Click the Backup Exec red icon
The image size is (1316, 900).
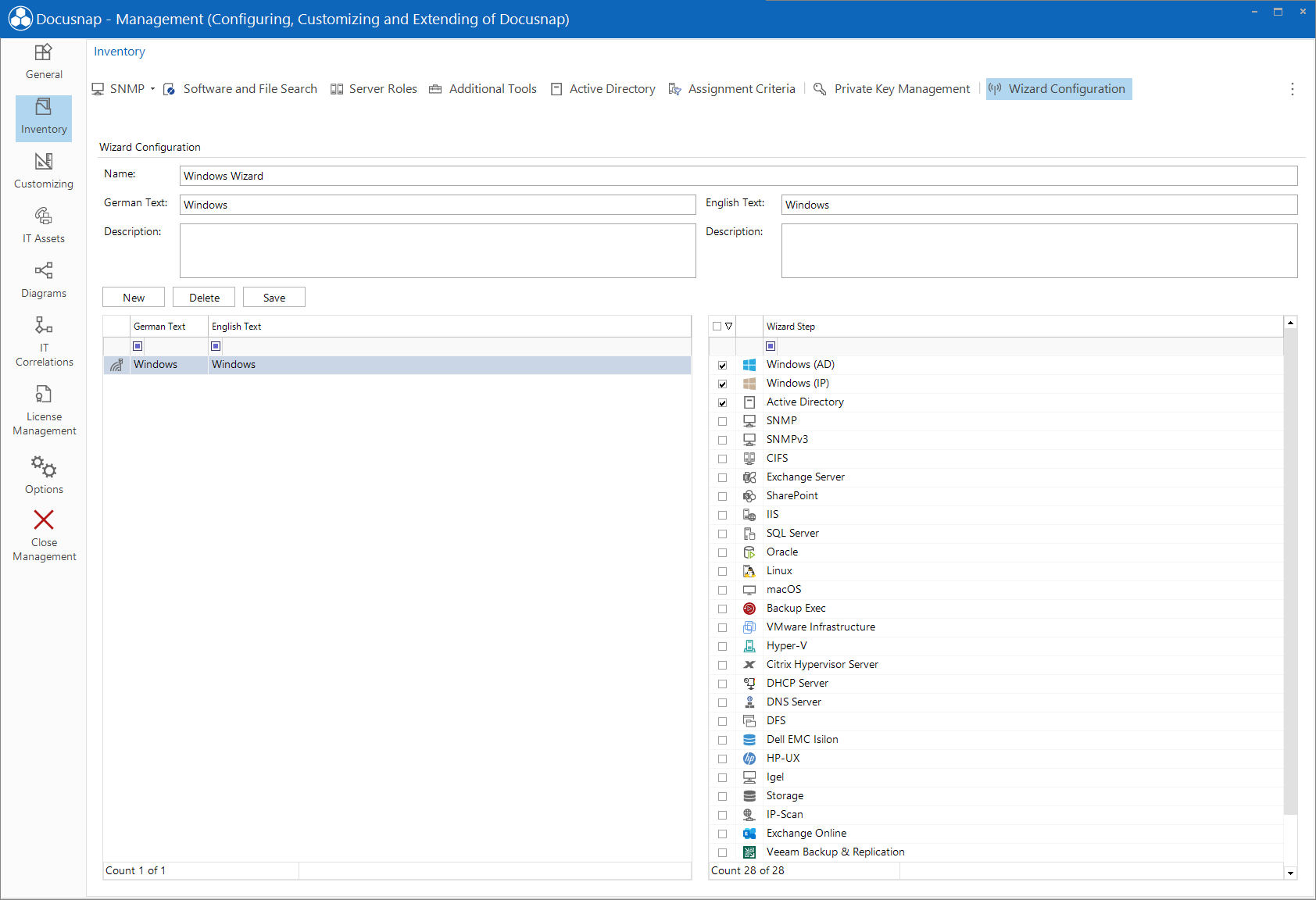pyautogui.click(x=749, y=609)
